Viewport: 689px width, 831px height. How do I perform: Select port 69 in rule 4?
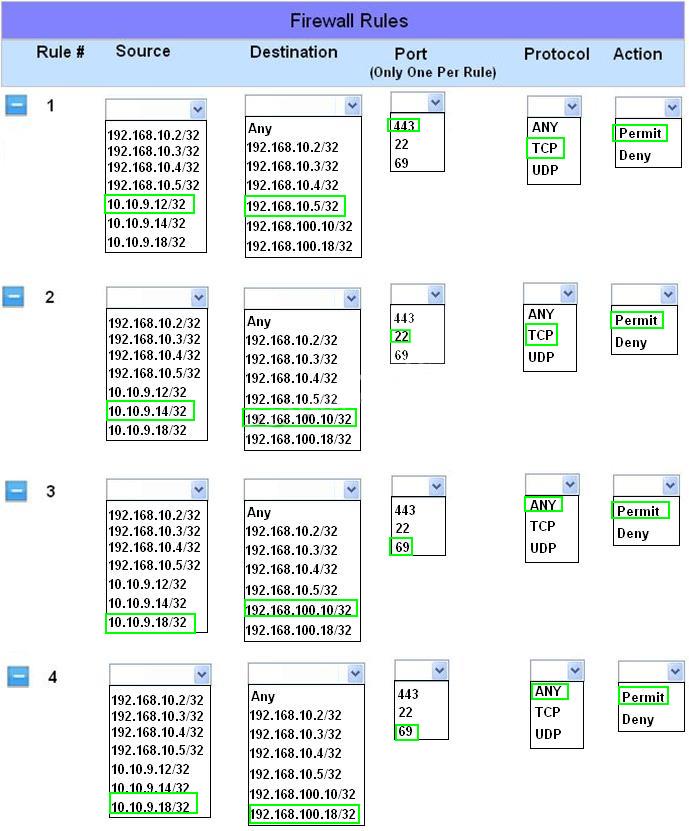coord(406,732)
